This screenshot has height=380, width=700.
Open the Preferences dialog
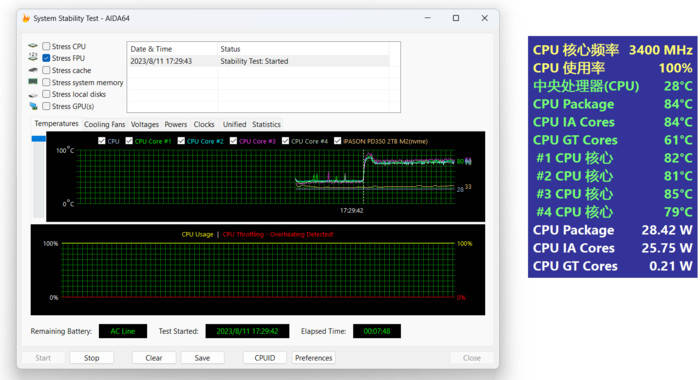click(x=314, y=358)
